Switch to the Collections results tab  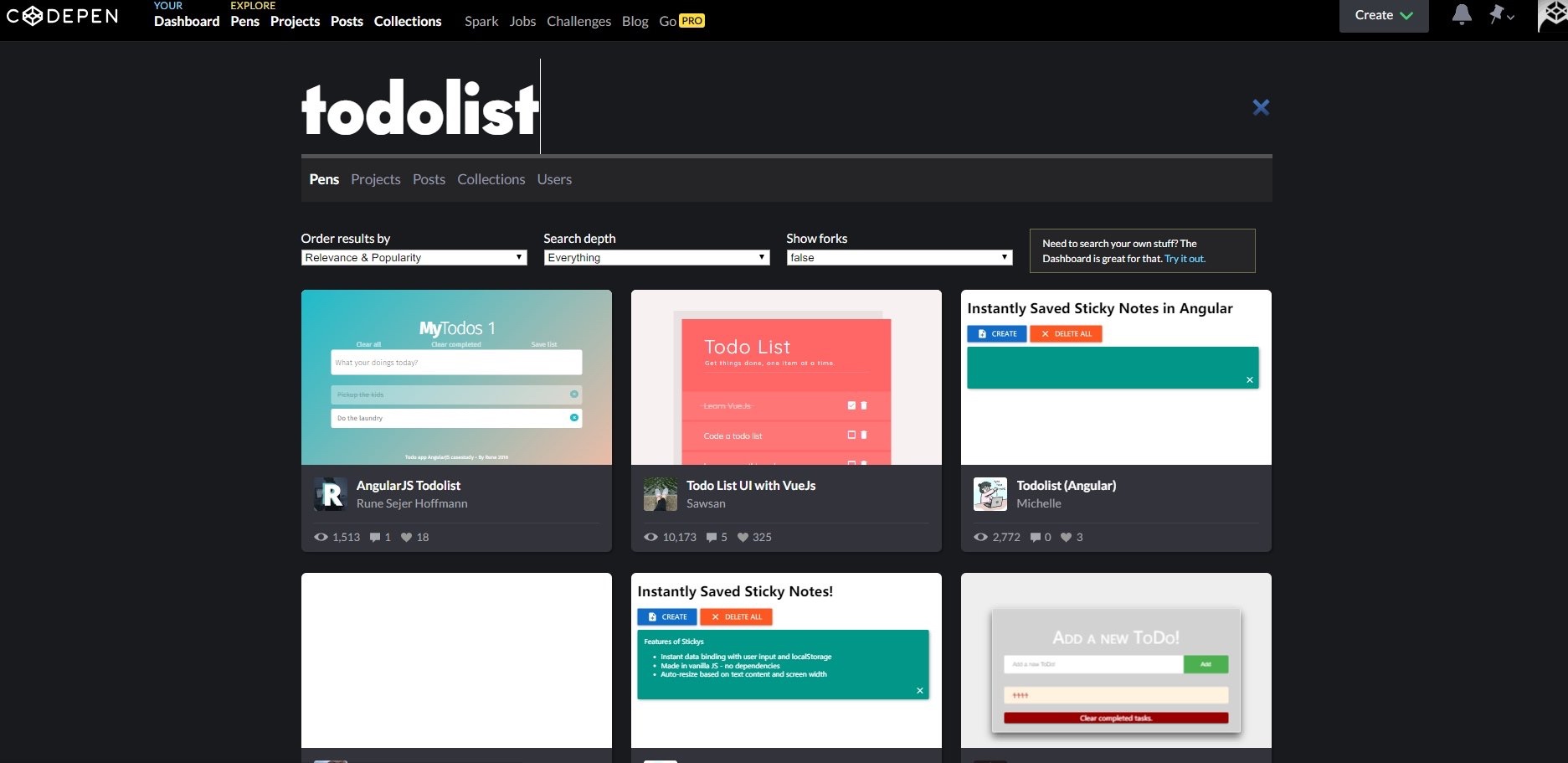tap(491, 179)
